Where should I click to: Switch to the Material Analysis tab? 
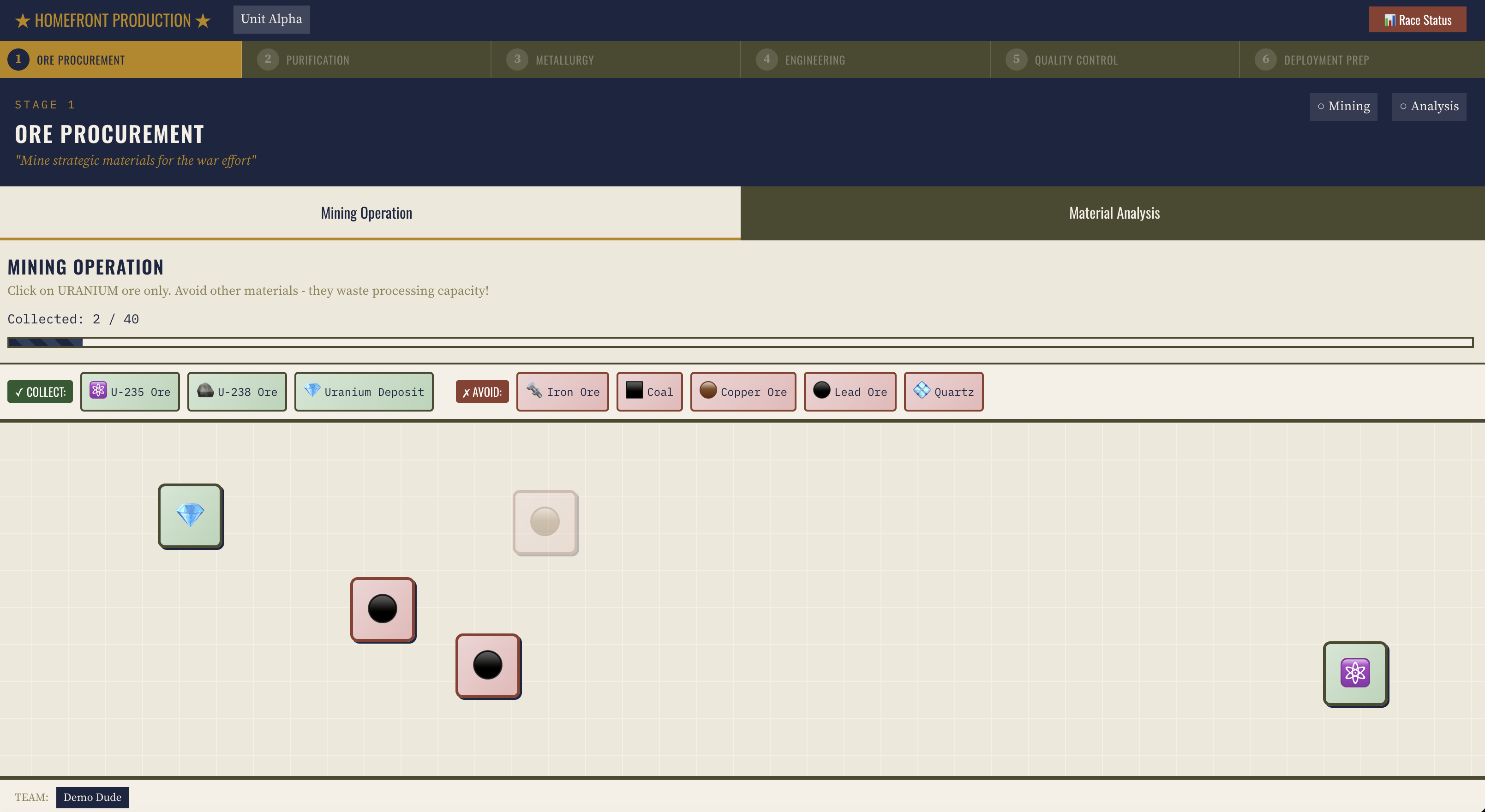pyautogui.click(x=1113, y=213)
